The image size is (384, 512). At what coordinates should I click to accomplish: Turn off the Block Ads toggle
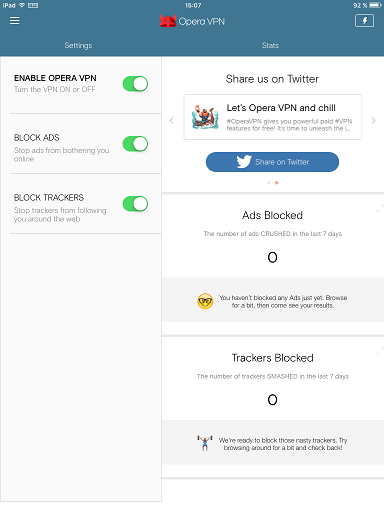(x=135, y=144)
